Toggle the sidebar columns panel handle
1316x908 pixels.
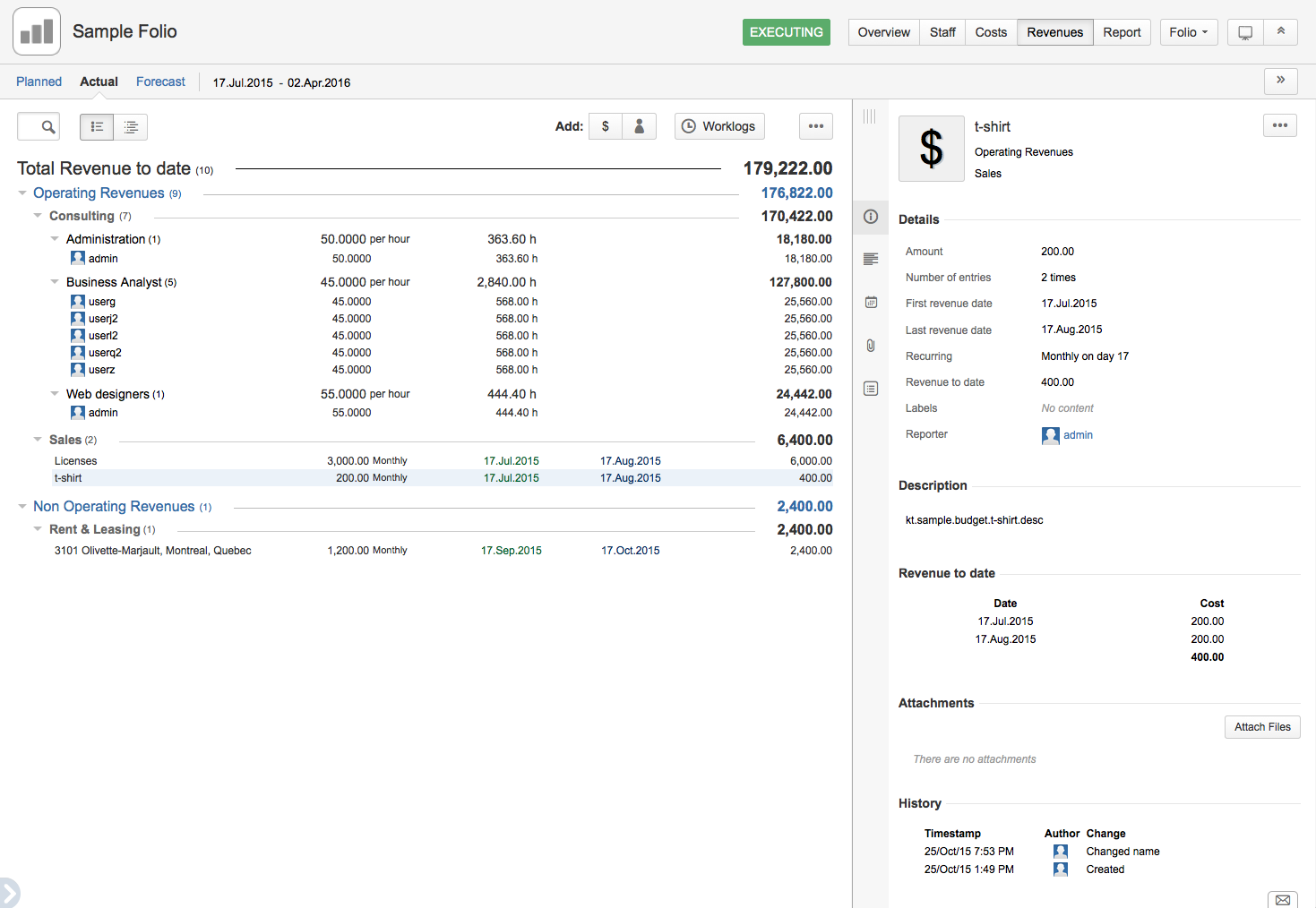pos(870,115)
